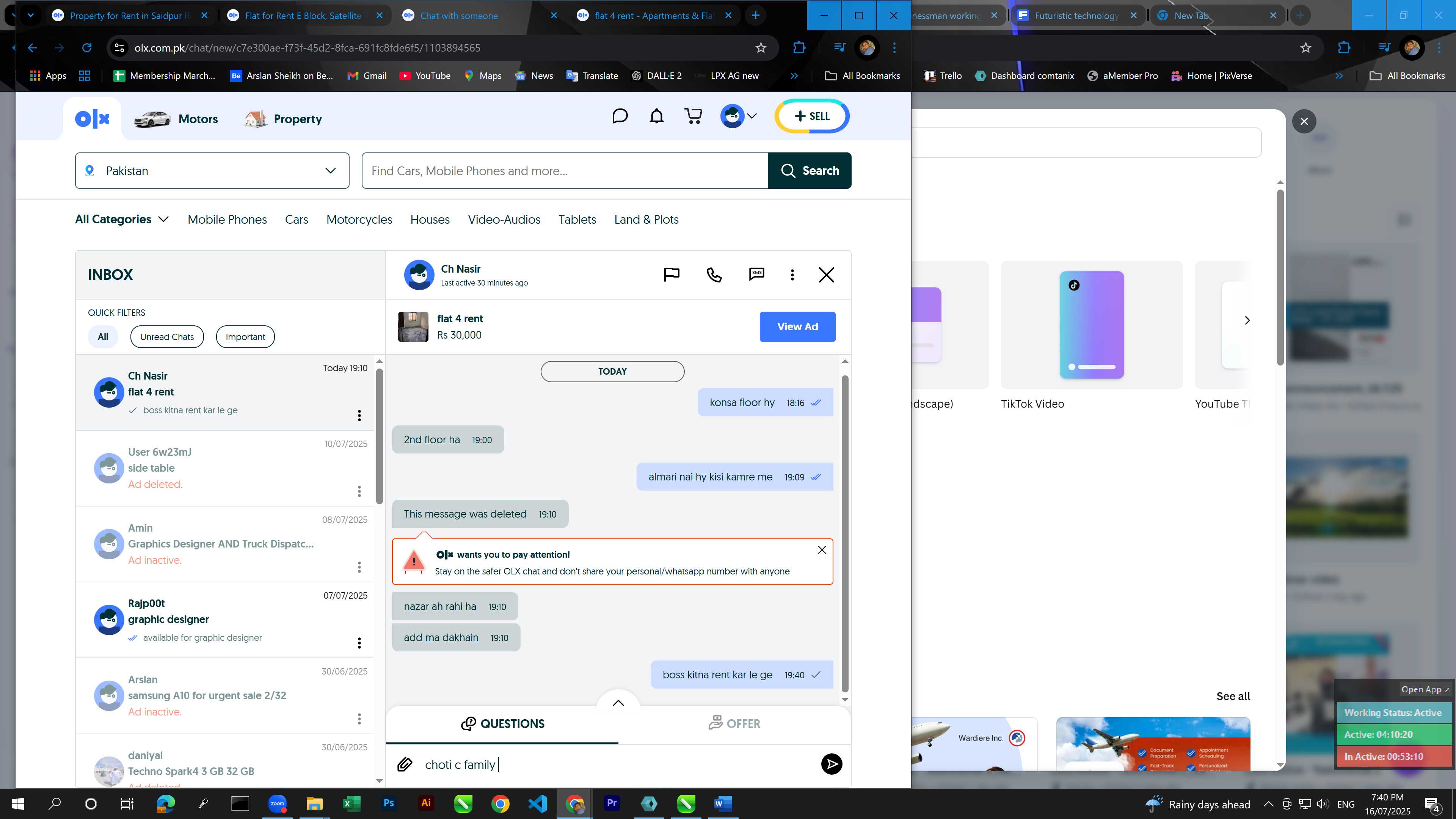Open options menu for Arslan inbox row
This screenshot has height=819, width=1456.
[359, 719]
